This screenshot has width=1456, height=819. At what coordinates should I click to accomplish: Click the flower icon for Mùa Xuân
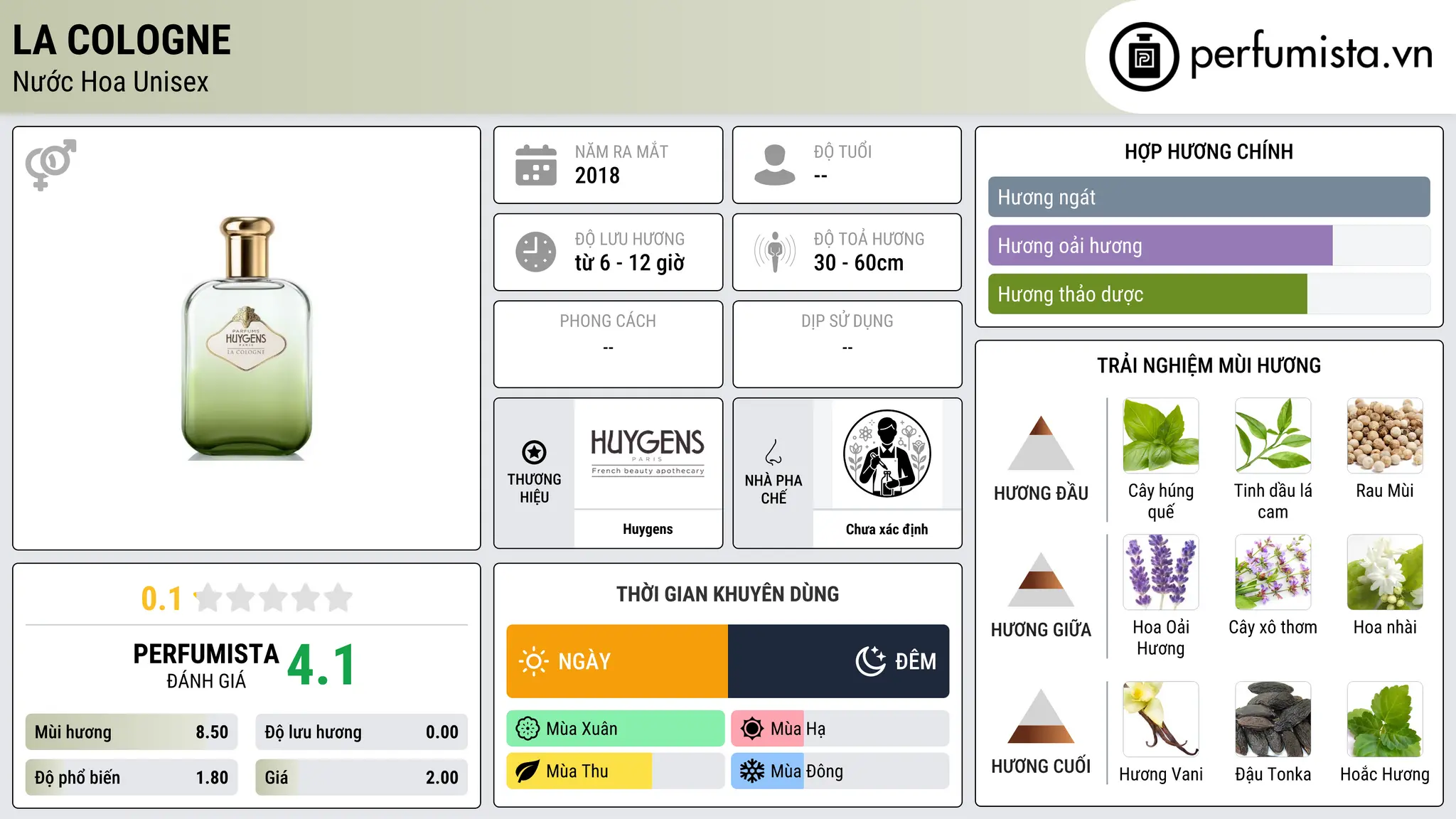528,729
